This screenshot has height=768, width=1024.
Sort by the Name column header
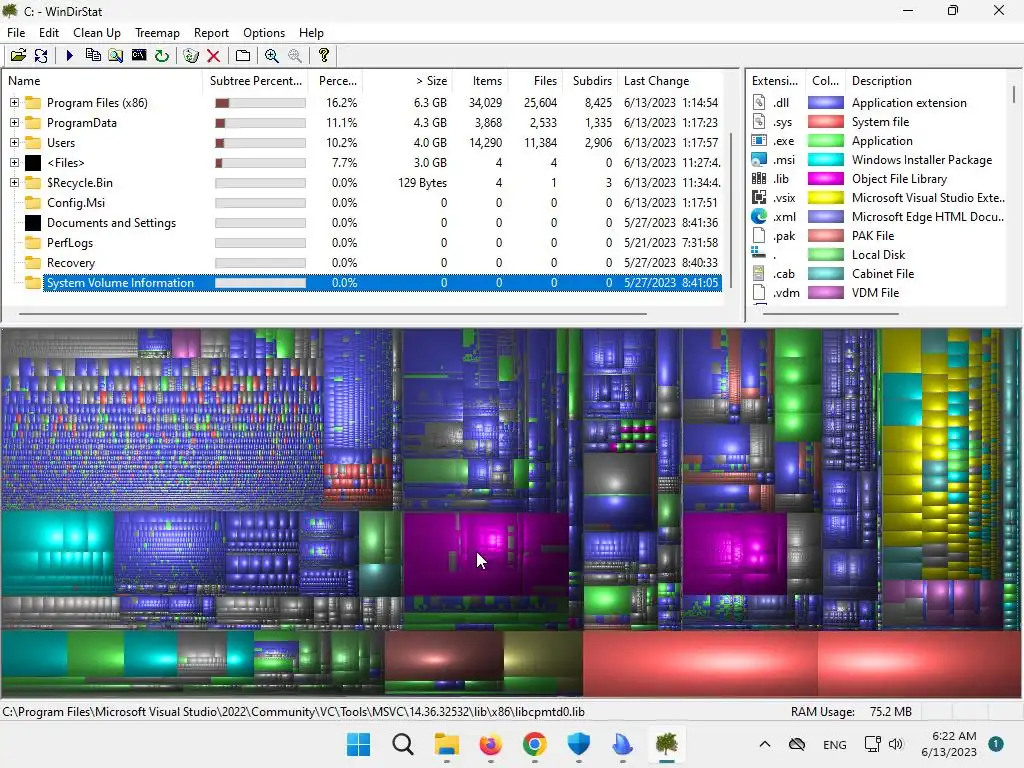click(103, 81)
